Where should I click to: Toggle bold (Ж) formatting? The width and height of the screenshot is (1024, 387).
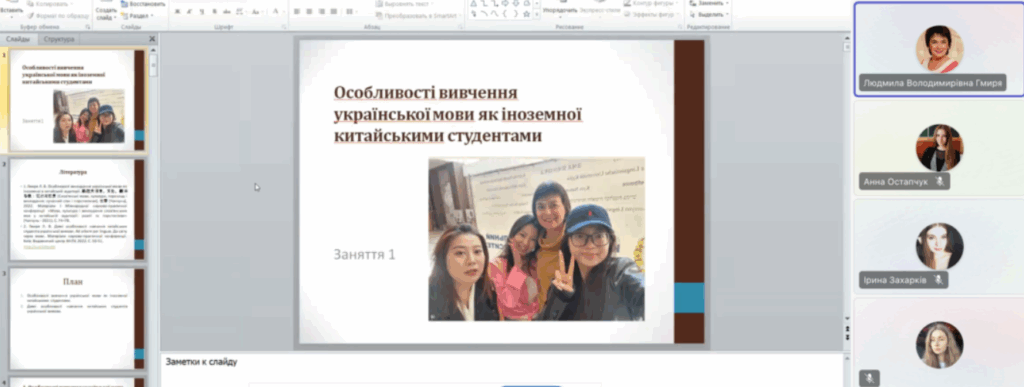pos(177,12)
